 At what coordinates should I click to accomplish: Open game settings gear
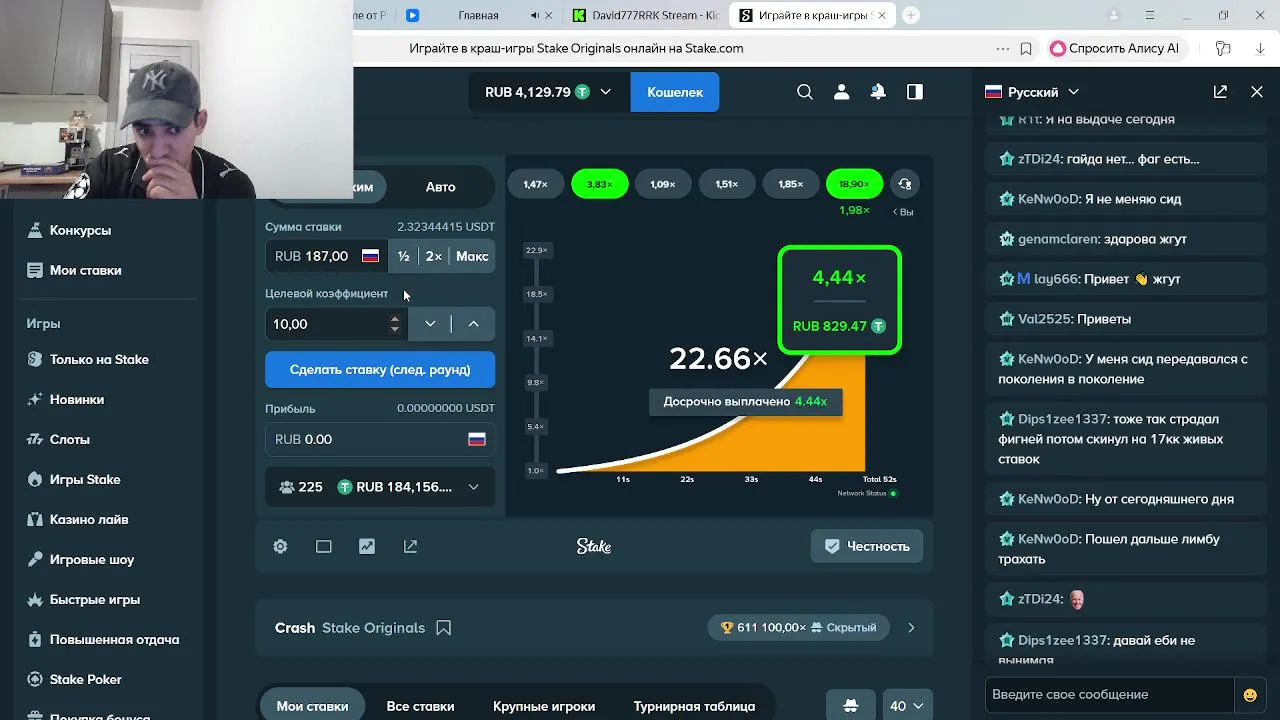(280, 546)
